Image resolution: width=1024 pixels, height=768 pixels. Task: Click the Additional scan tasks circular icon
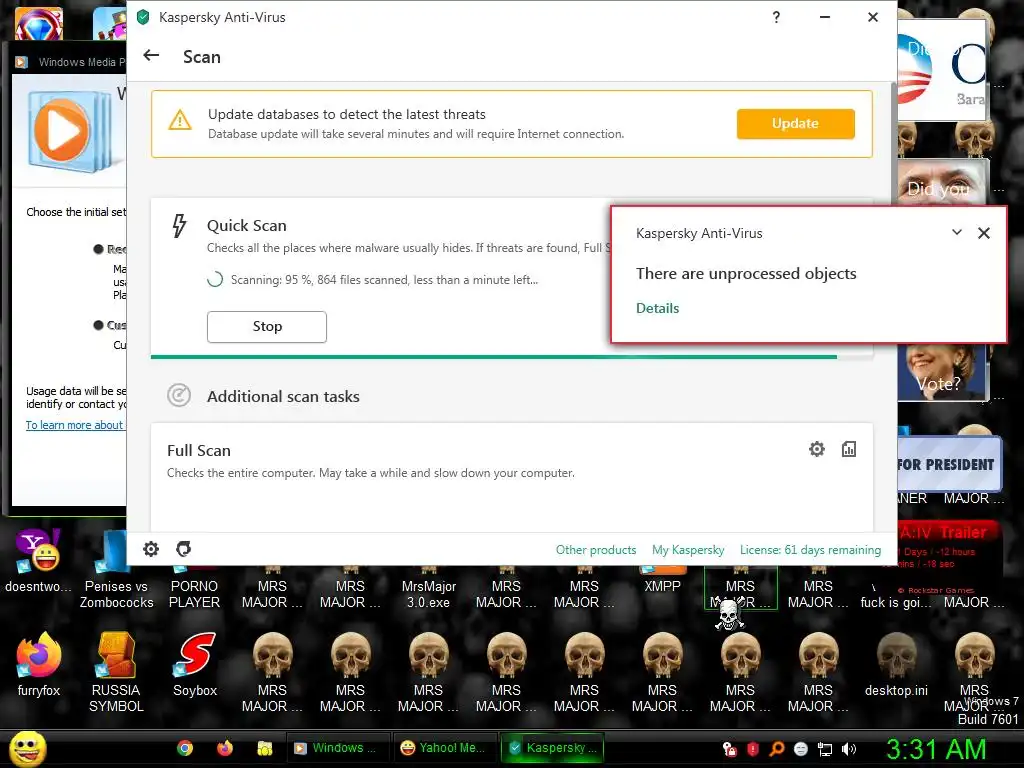click(178, 395)
